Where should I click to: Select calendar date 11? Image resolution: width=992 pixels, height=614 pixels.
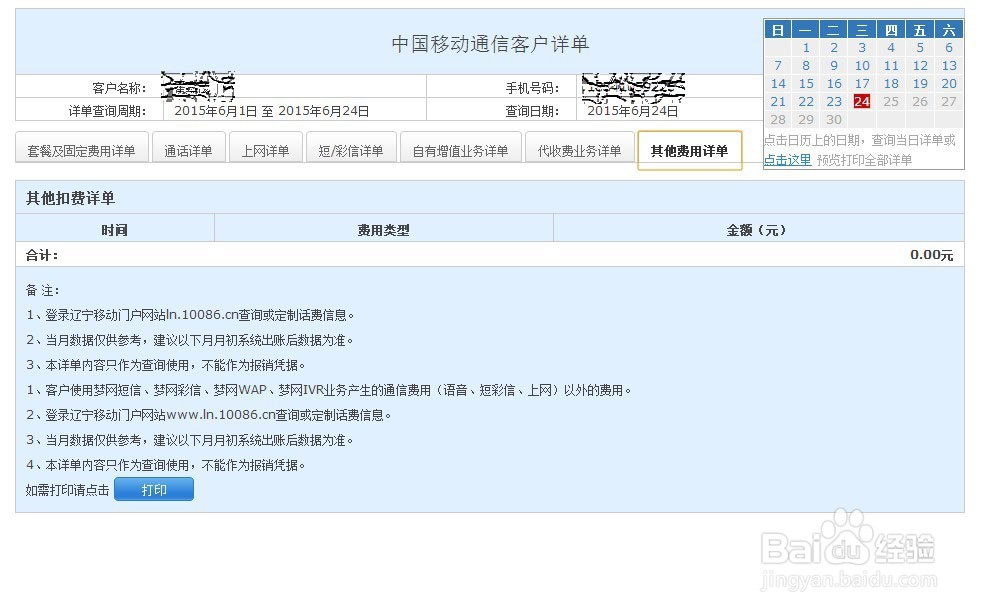(x=891, y=66)
